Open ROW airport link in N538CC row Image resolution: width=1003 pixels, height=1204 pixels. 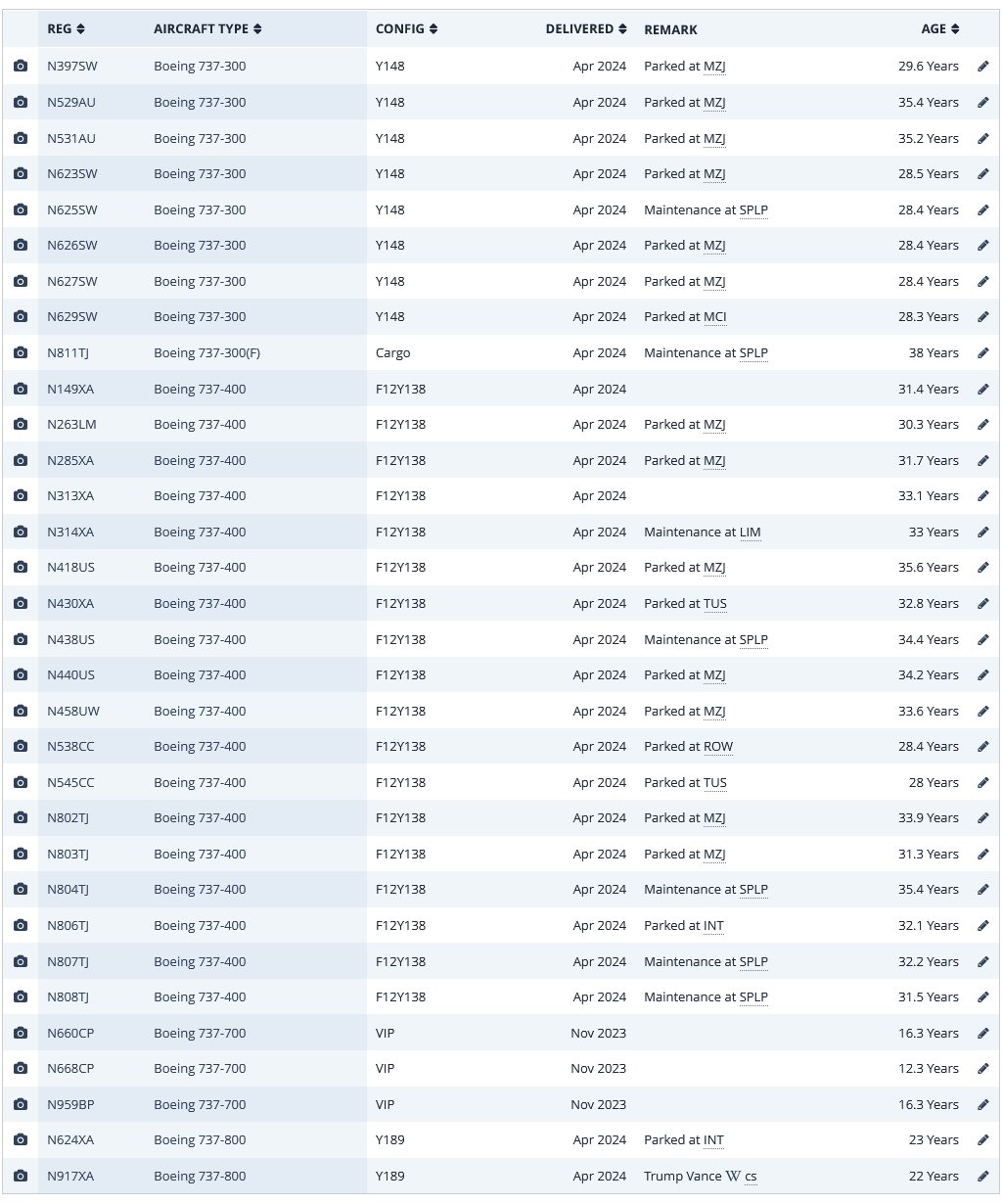click(718, 746)
